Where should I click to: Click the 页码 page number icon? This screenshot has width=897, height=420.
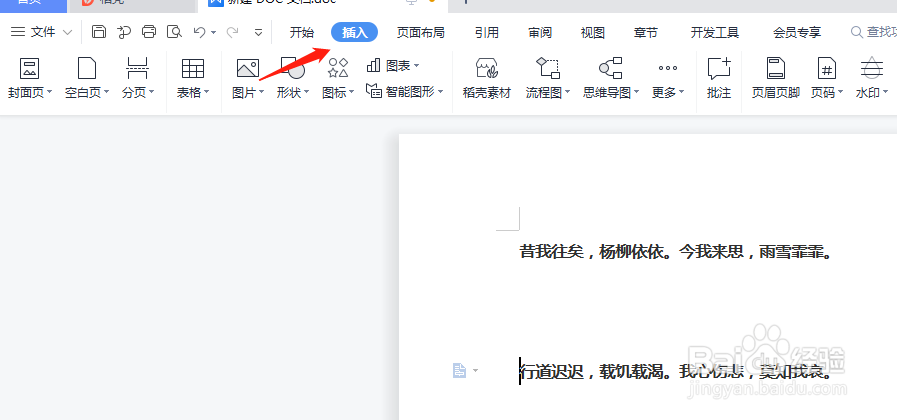pyautogui.click(x=827, y=68)
